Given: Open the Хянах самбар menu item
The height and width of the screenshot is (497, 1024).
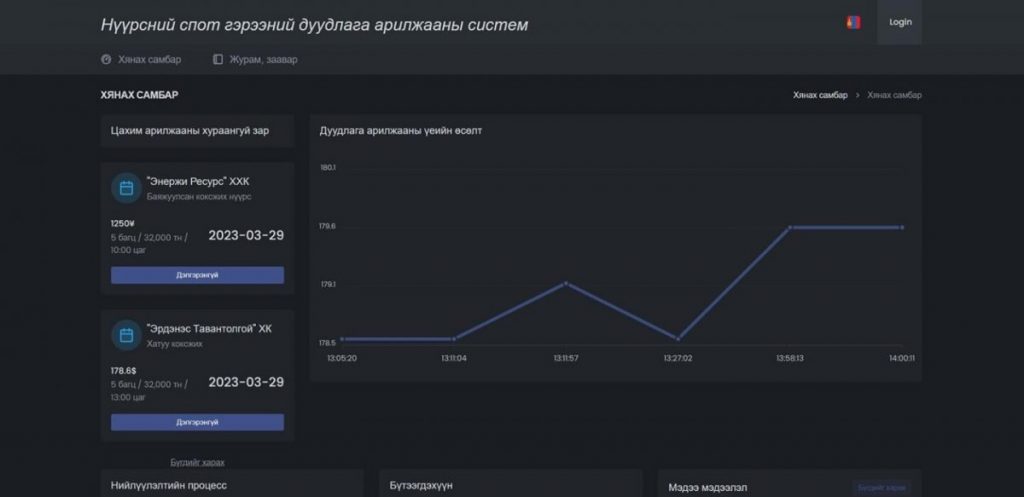Looking at the screenshot, I should 149,59.
